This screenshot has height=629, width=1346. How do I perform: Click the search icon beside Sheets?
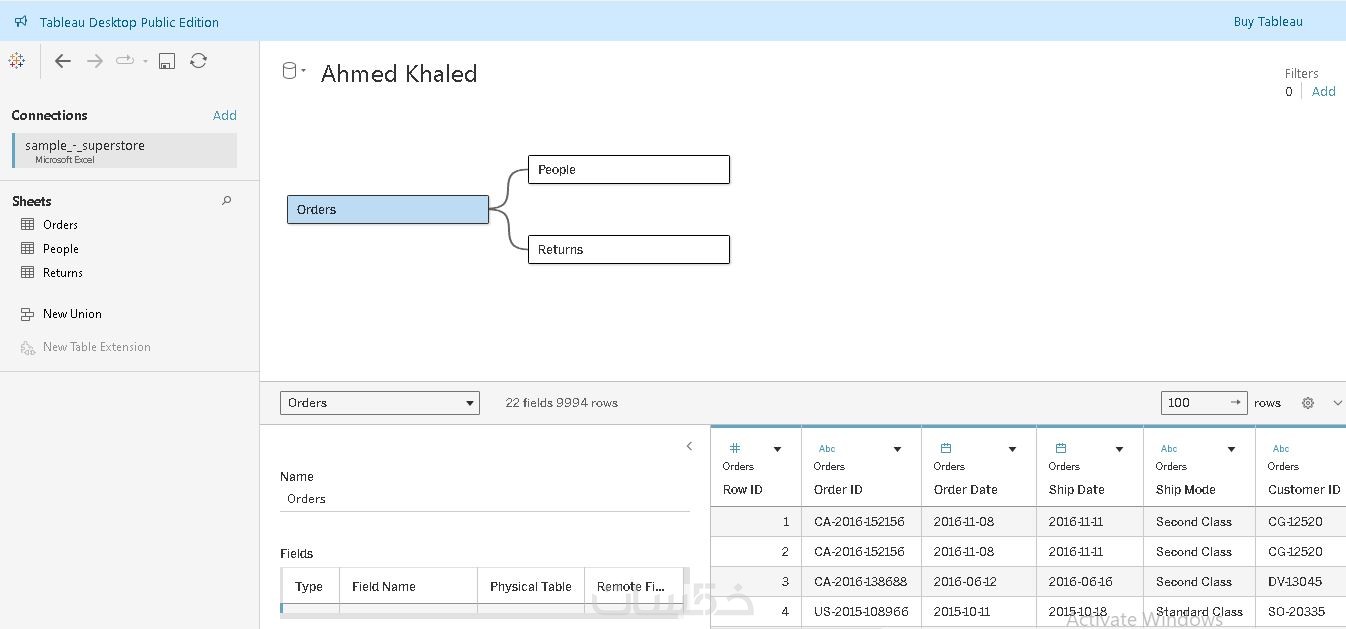pyautogui.click(x=227, y=201)
